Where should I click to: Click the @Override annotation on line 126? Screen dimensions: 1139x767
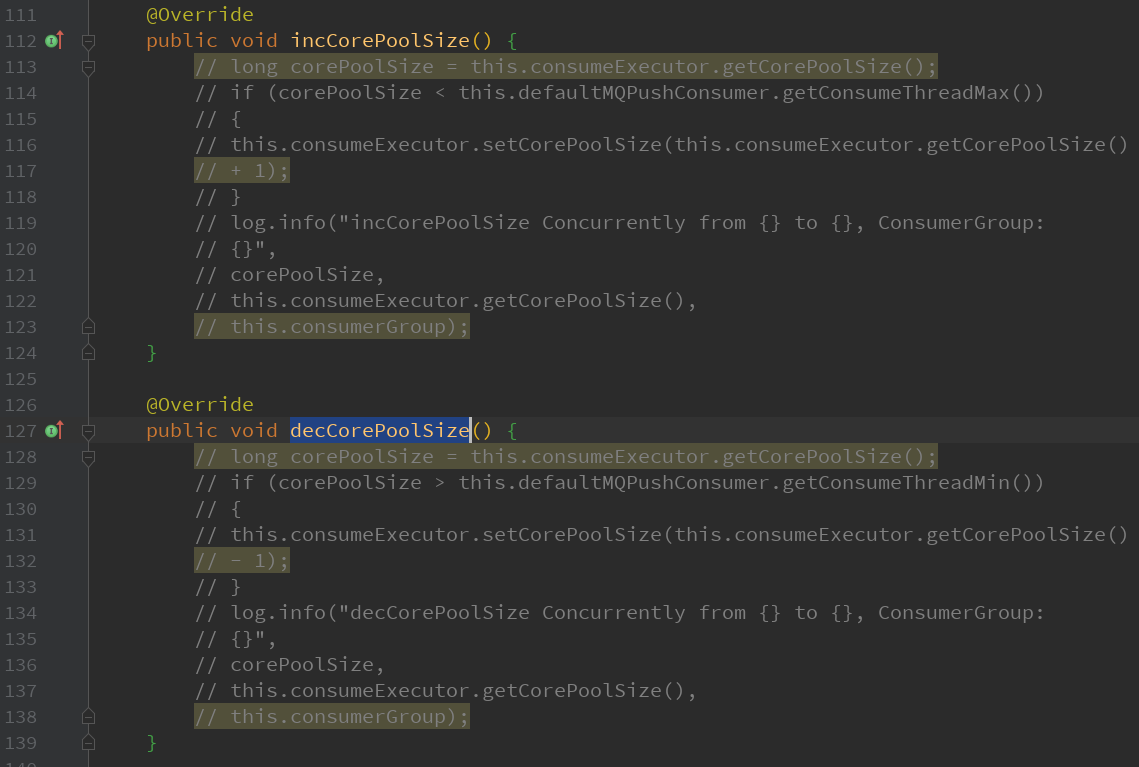[200, 405]
